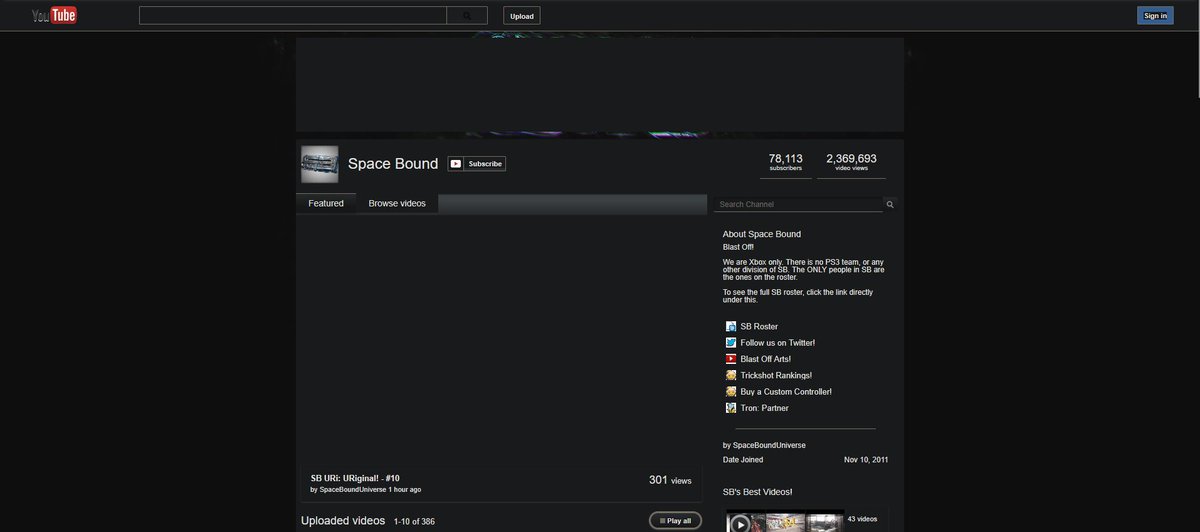The width and height of the screenshot is (1200, 532).
Task: Click the channel search magnifier icon
Action: [x=890, y=204]
